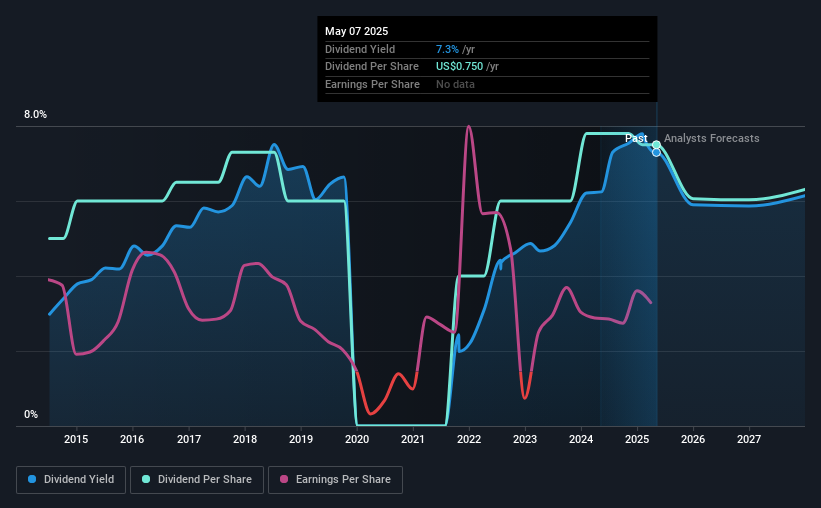Click the 2018 x-axis label
The width and height of the screenshot is (821, 508).
click(245, 439)
